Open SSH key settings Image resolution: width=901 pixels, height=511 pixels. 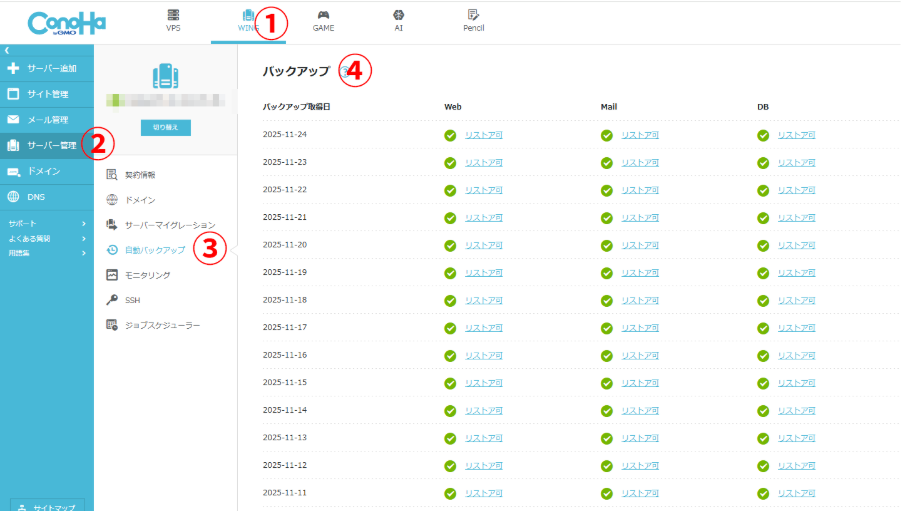pos(132,300)
